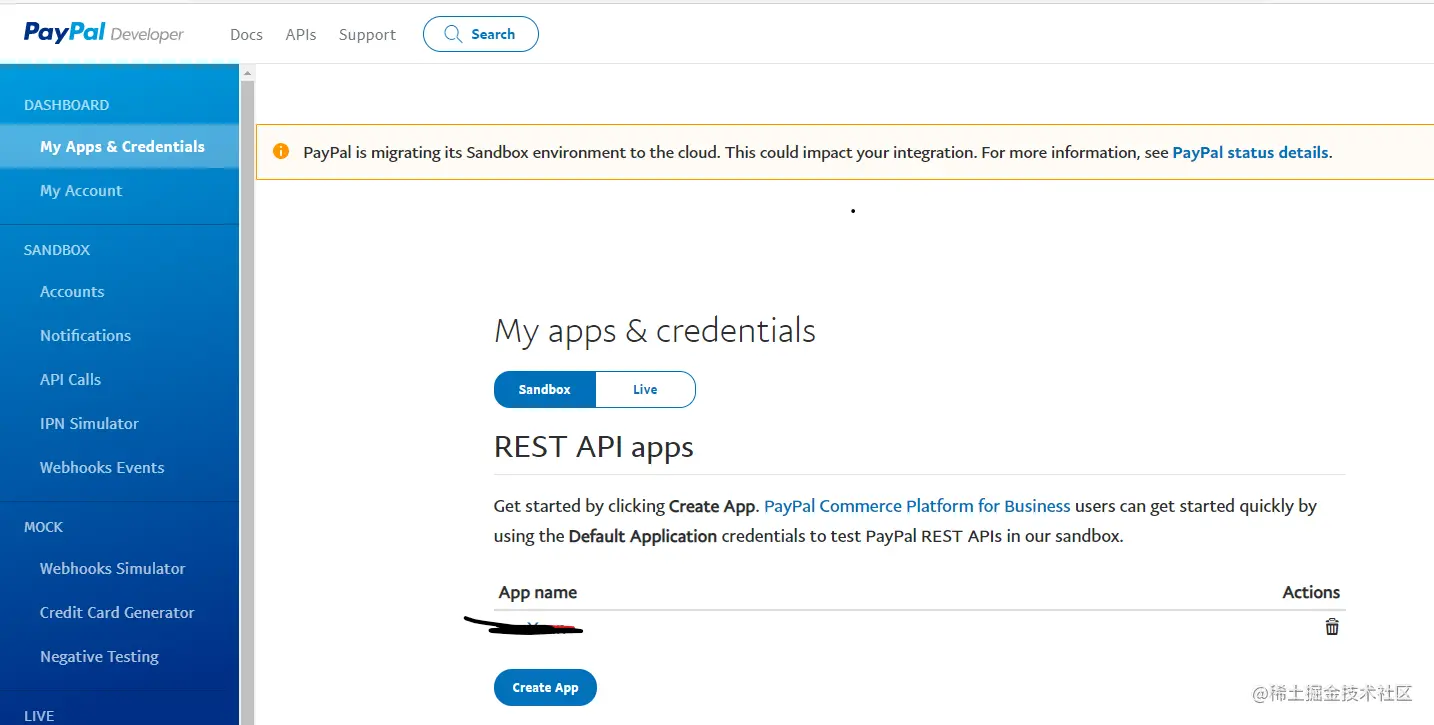Open Negative Testing in sidebar
1434x725 pixels.
(99, 657)
